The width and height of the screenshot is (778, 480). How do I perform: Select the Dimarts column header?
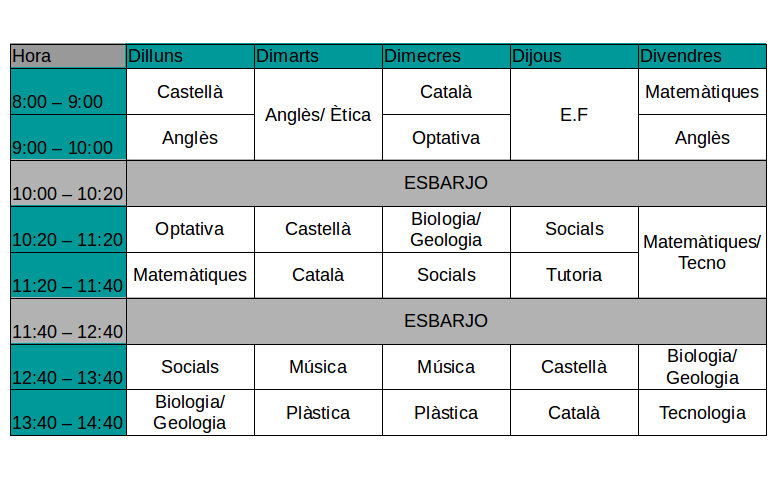pyautogui.click(x=318, y=56)
